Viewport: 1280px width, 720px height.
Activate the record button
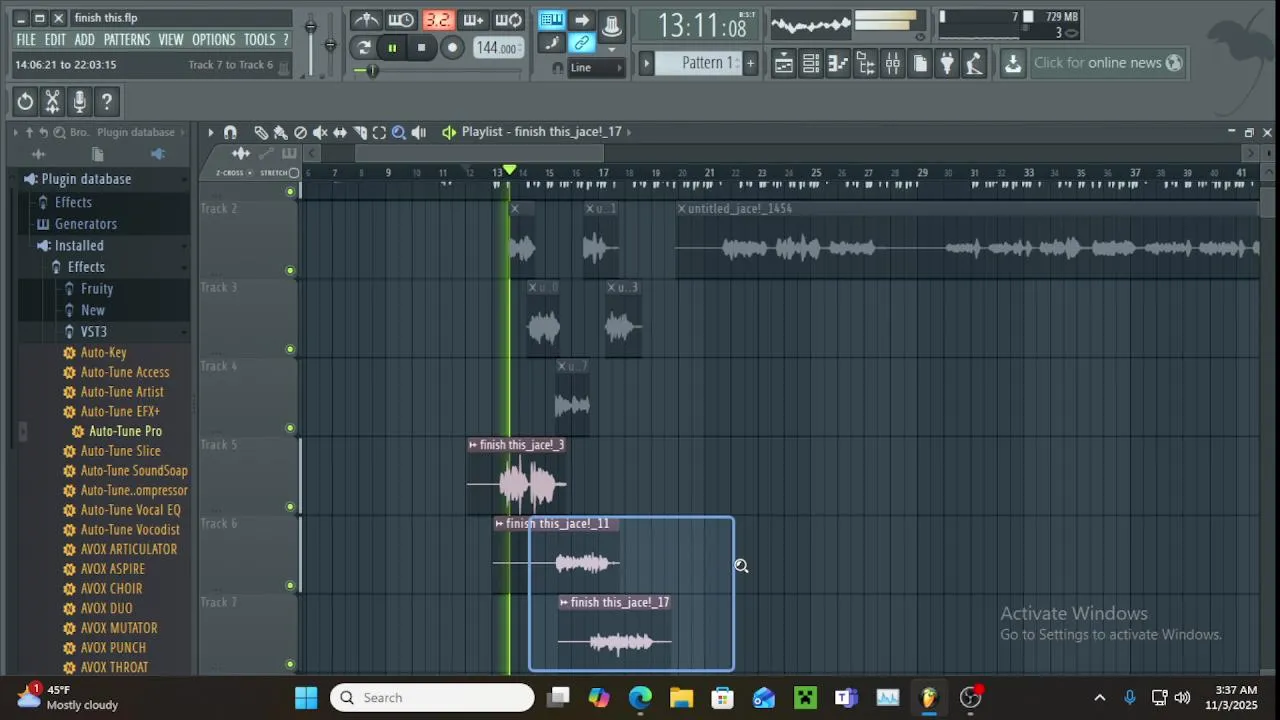(452, 47)
